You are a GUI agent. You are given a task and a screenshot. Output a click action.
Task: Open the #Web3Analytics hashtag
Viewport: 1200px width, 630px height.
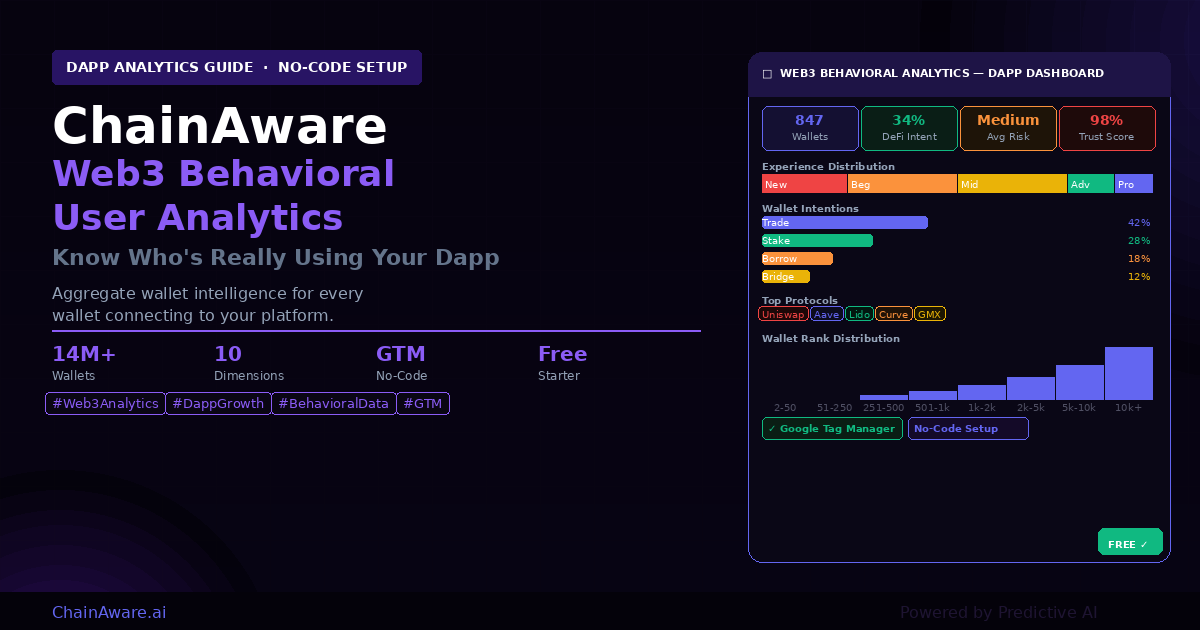click(x=105, y=404)
